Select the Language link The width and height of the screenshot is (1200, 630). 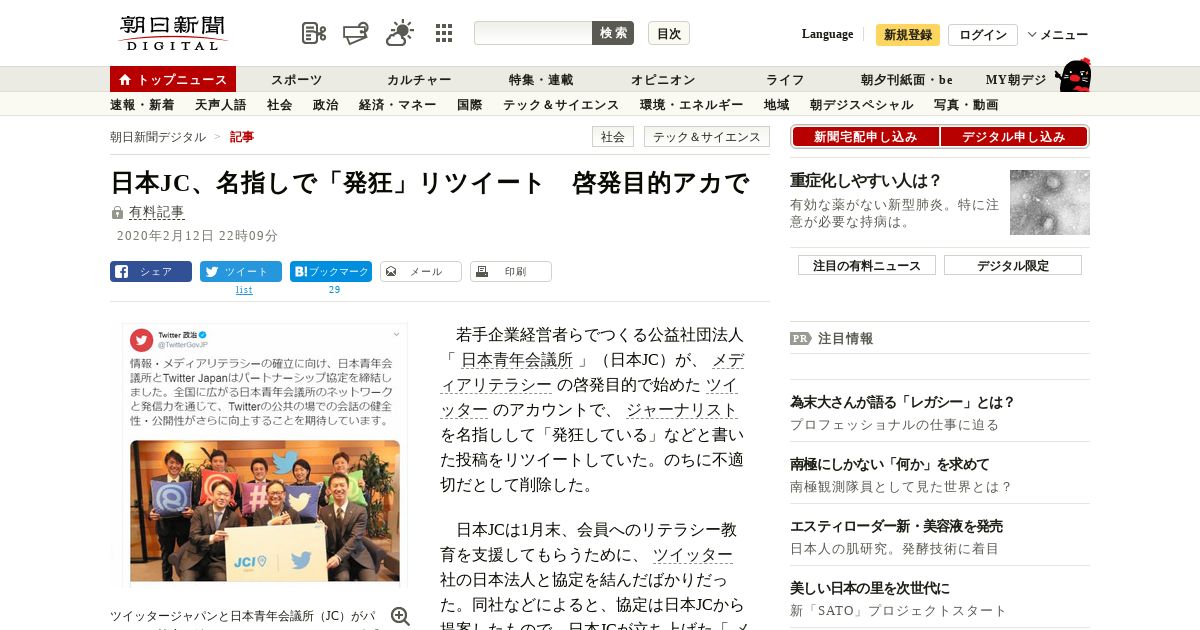pos(827,34)
